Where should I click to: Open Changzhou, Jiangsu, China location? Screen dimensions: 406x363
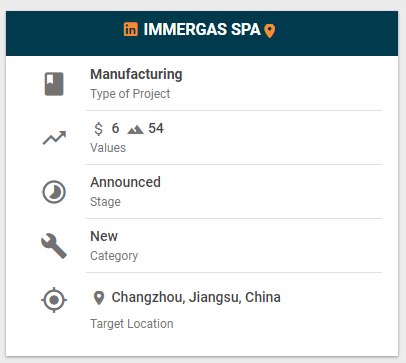[196, 297]
